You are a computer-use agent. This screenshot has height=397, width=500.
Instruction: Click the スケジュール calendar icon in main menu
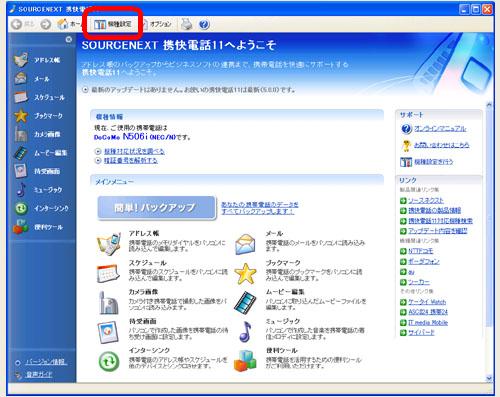click(x=108, y=273)
